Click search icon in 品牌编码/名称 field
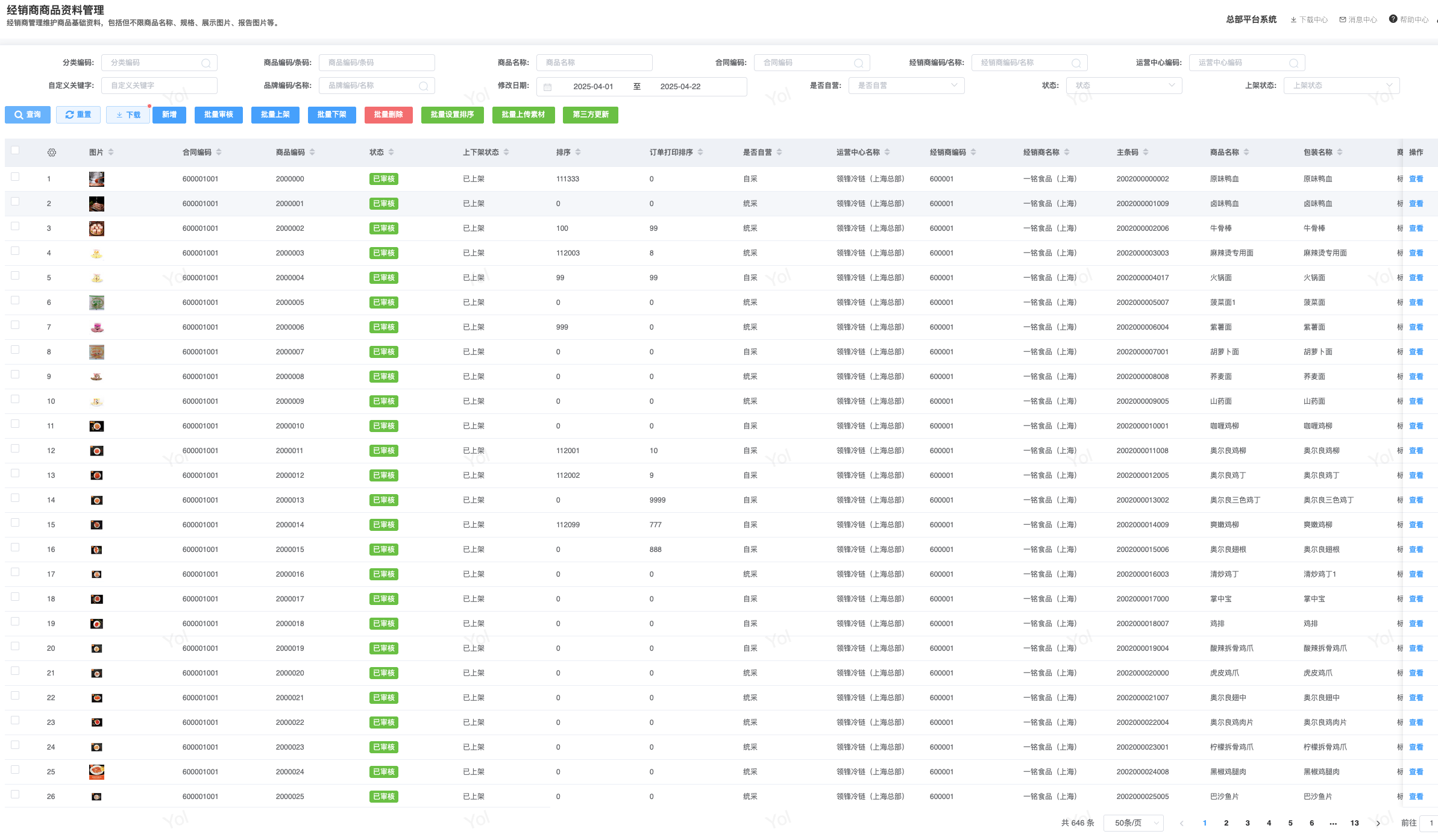1438x840 pixels. [424, 86]
